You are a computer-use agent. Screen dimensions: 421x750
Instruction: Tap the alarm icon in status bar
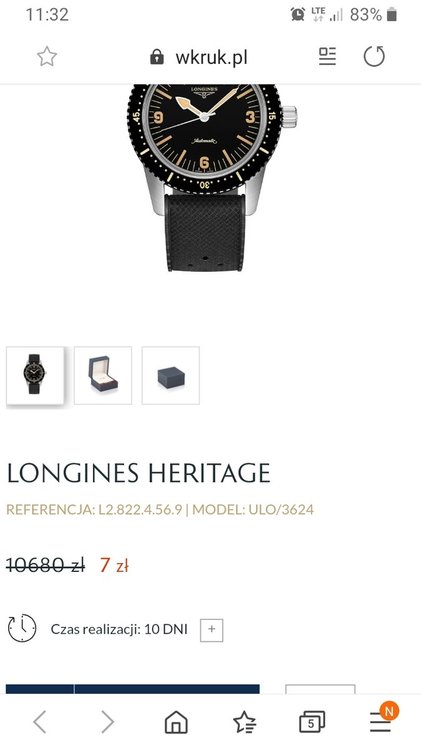(x=298, y=14)
